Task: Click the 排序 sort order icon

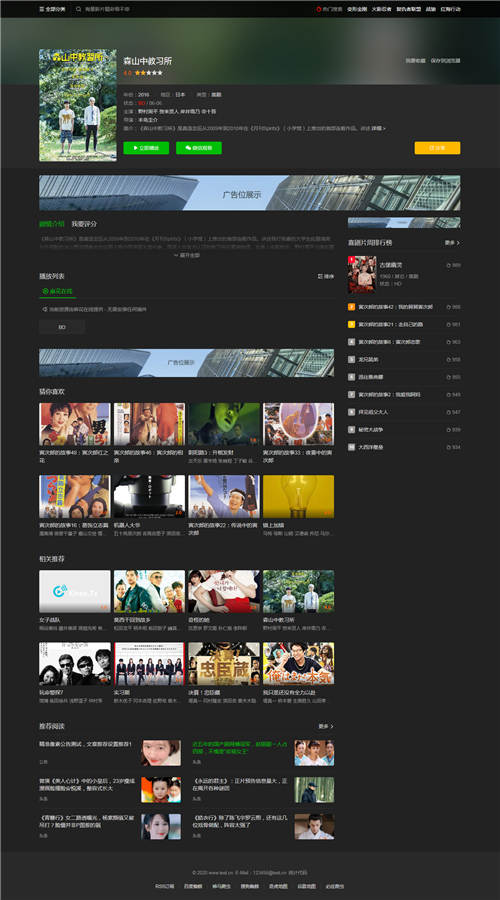Action: tap(320, 276)
